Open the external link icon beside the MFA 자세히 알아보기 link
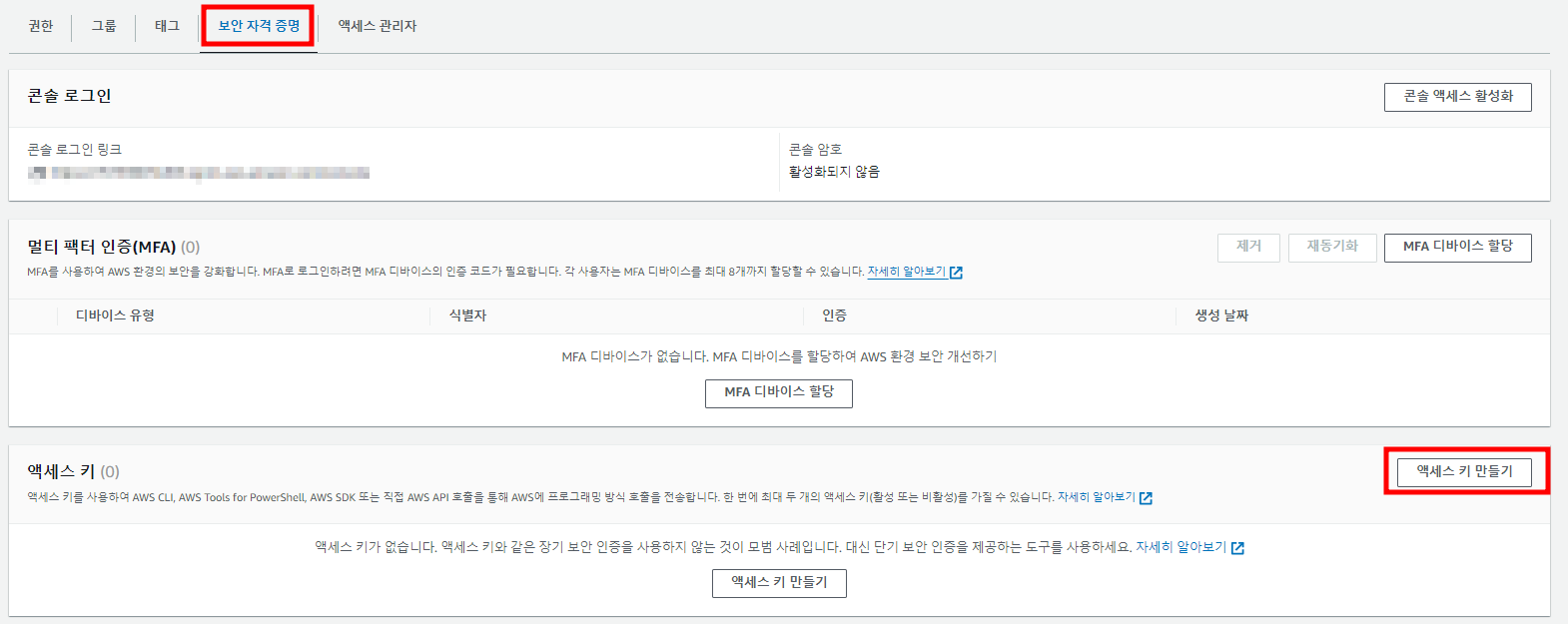The height and width of the screenshot is (624, 1568). (x=956, y=273)
